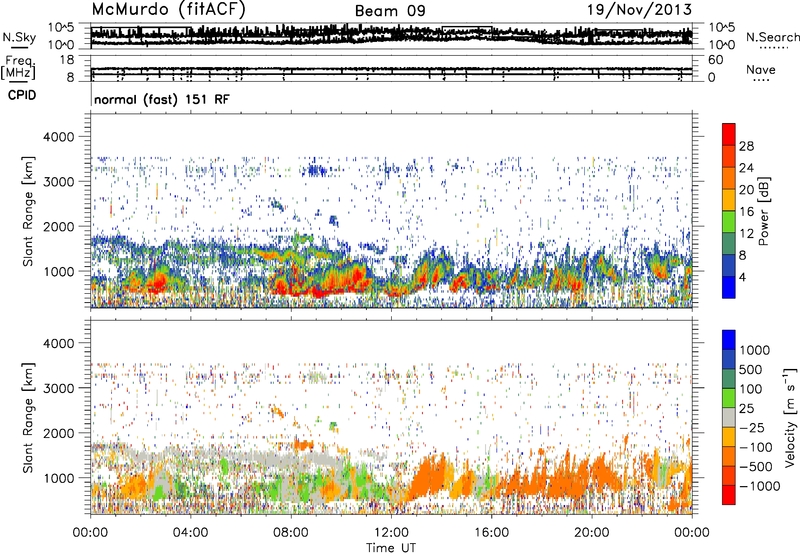Viewport: 800px width, 554px height.
Task: Click the '4' Power colorbar tick label
Action: [x=742, y=277]
